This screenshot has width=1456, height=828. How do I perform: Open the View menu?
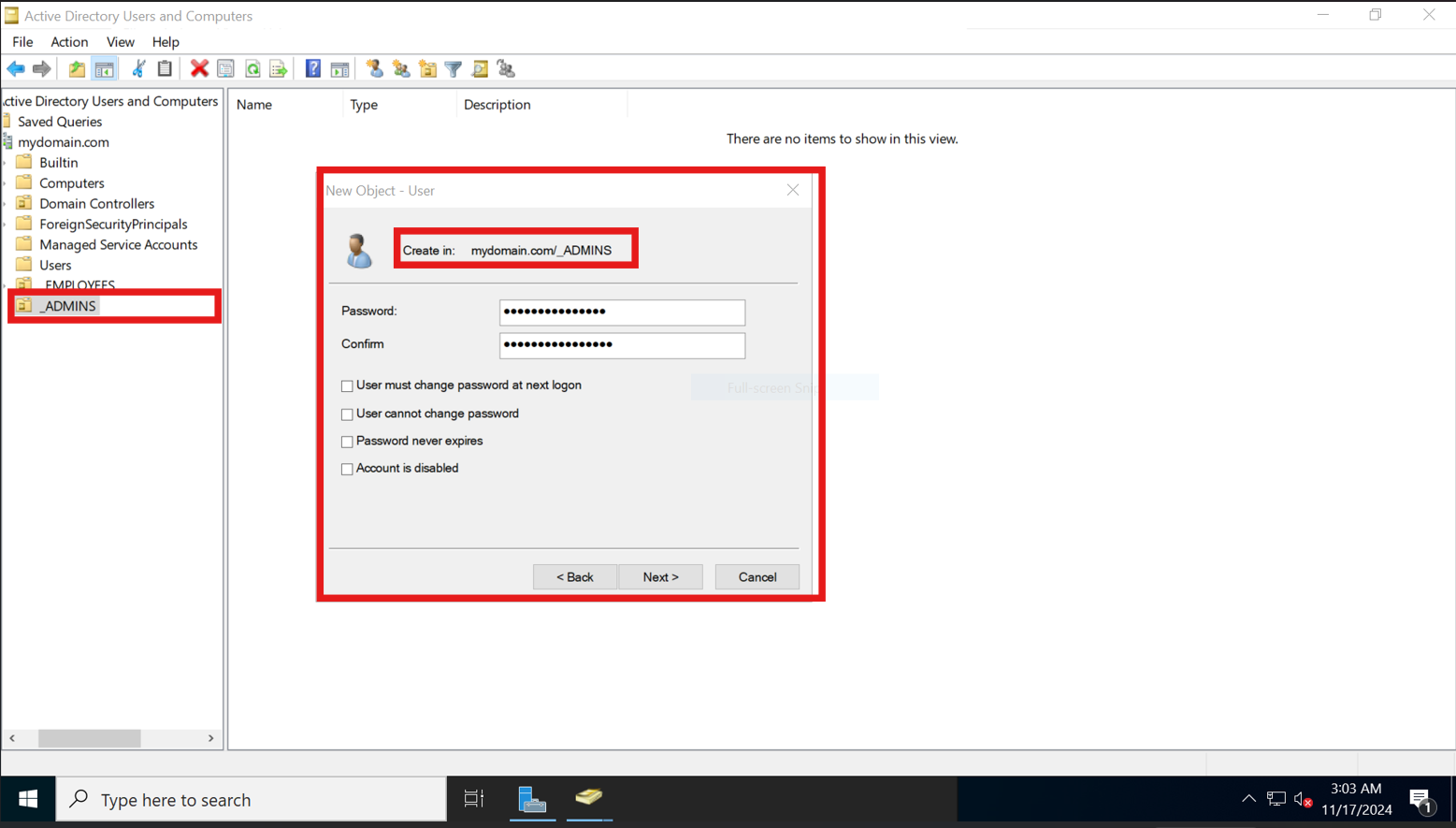[x=120, y=42]
